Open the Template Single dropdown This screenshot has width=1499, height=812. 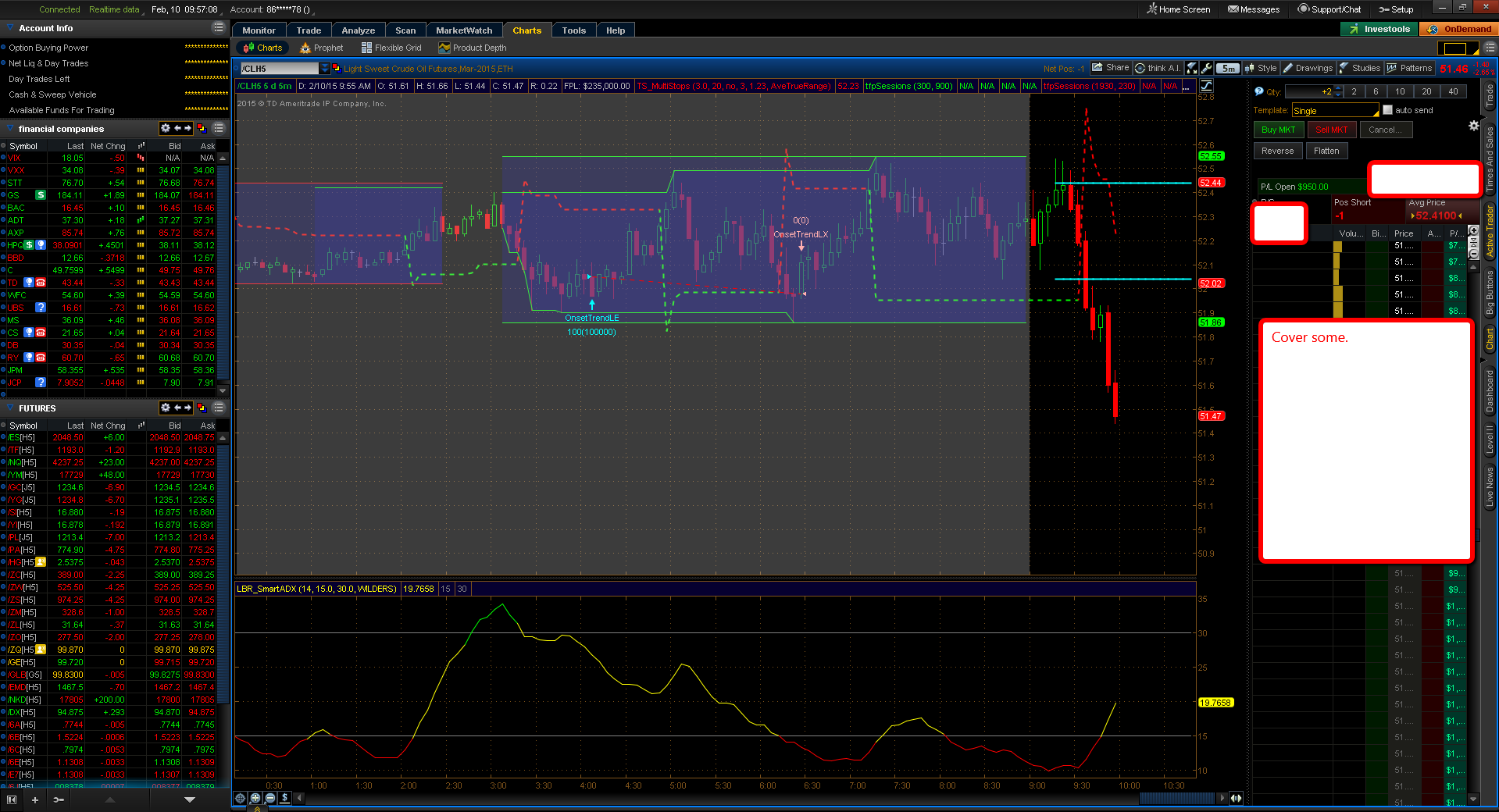pos(1336,110)
